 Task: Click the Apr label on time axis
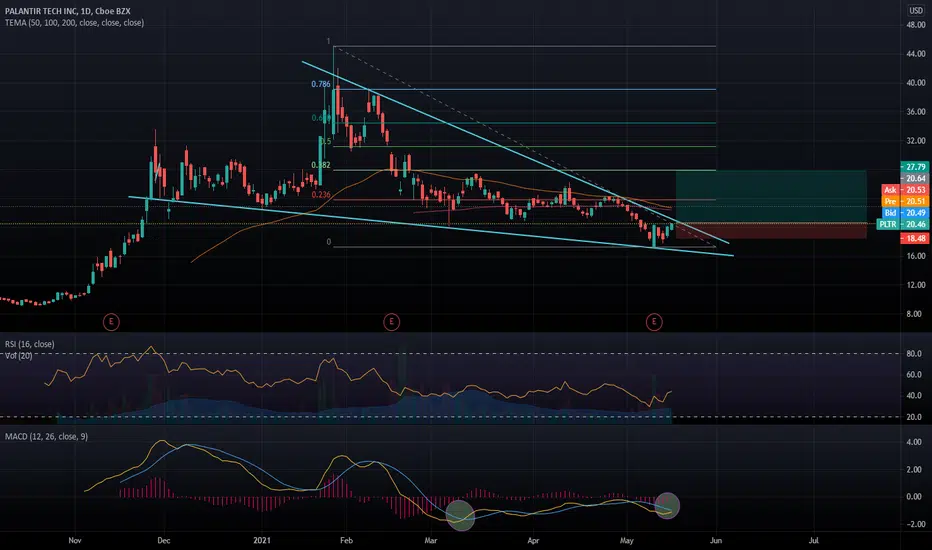coord(533,540)
